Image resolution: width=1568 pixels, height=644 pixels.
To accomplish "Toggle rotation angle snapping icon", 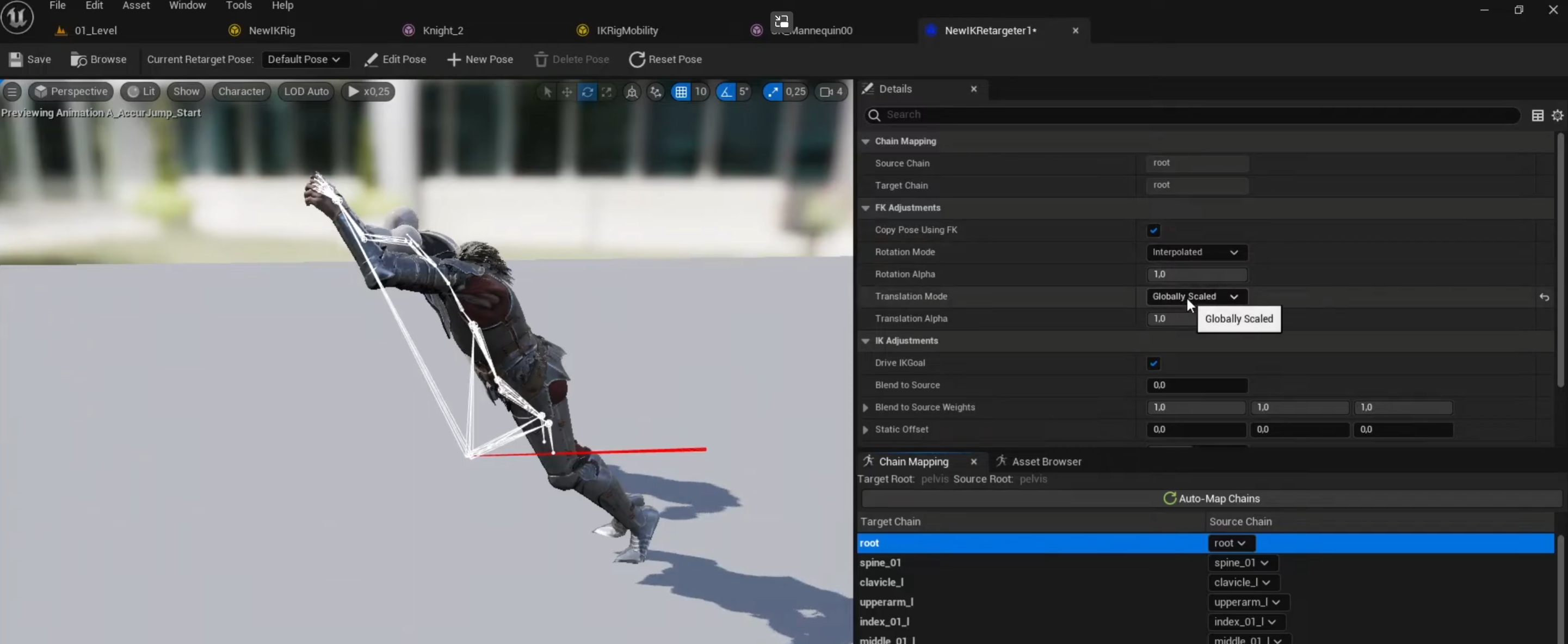I will [x=726, y=92].
